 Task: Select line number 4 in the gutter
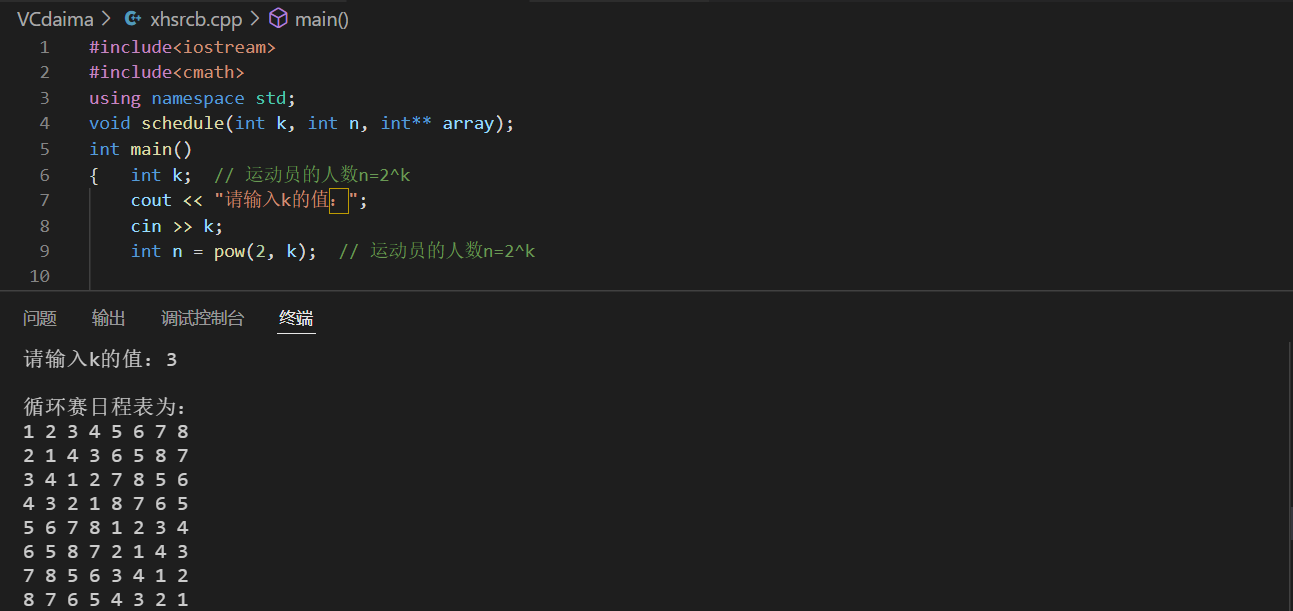pyautogui.click(x=44, y=122)
